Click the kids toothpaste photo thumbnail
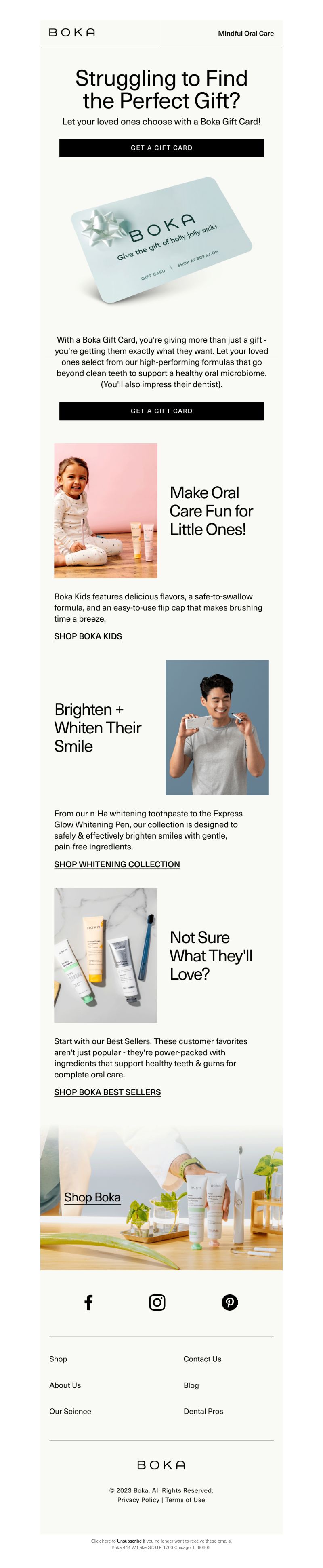Screen dimensions: 323x1568 tap(106, 511)
